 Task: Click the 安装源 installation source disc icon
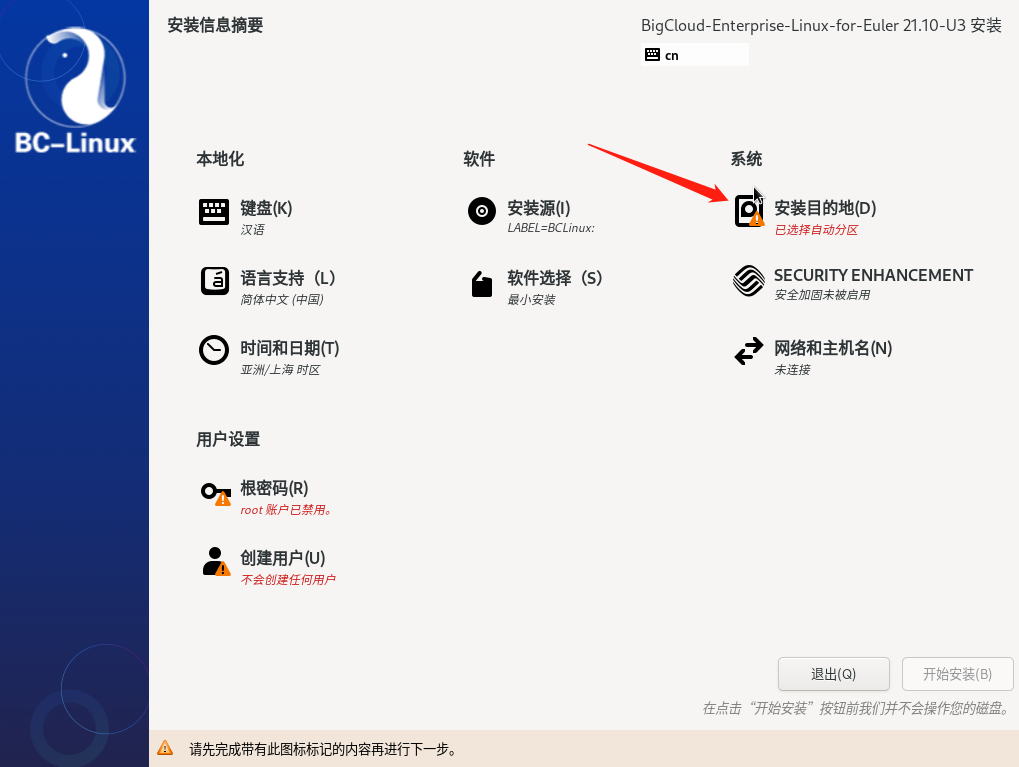click(481, 210)
